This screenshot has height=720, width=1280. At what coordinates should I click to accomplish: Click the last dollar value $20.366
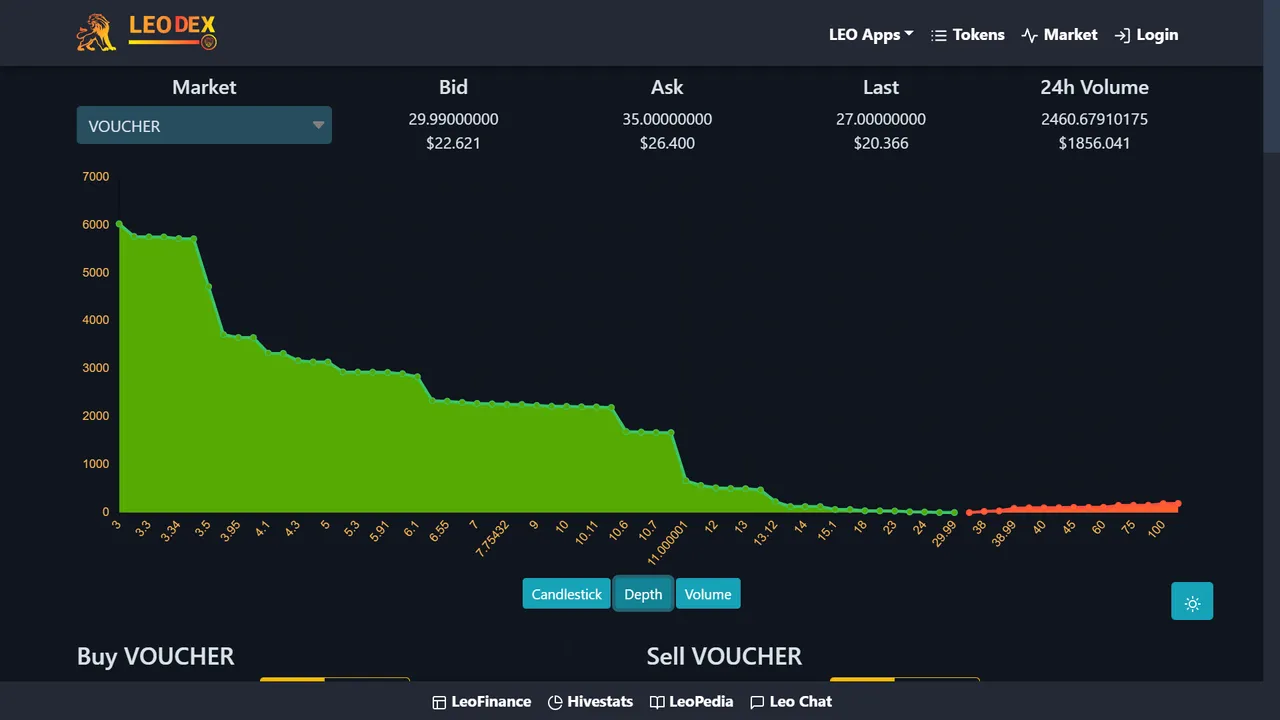(881, 143)
